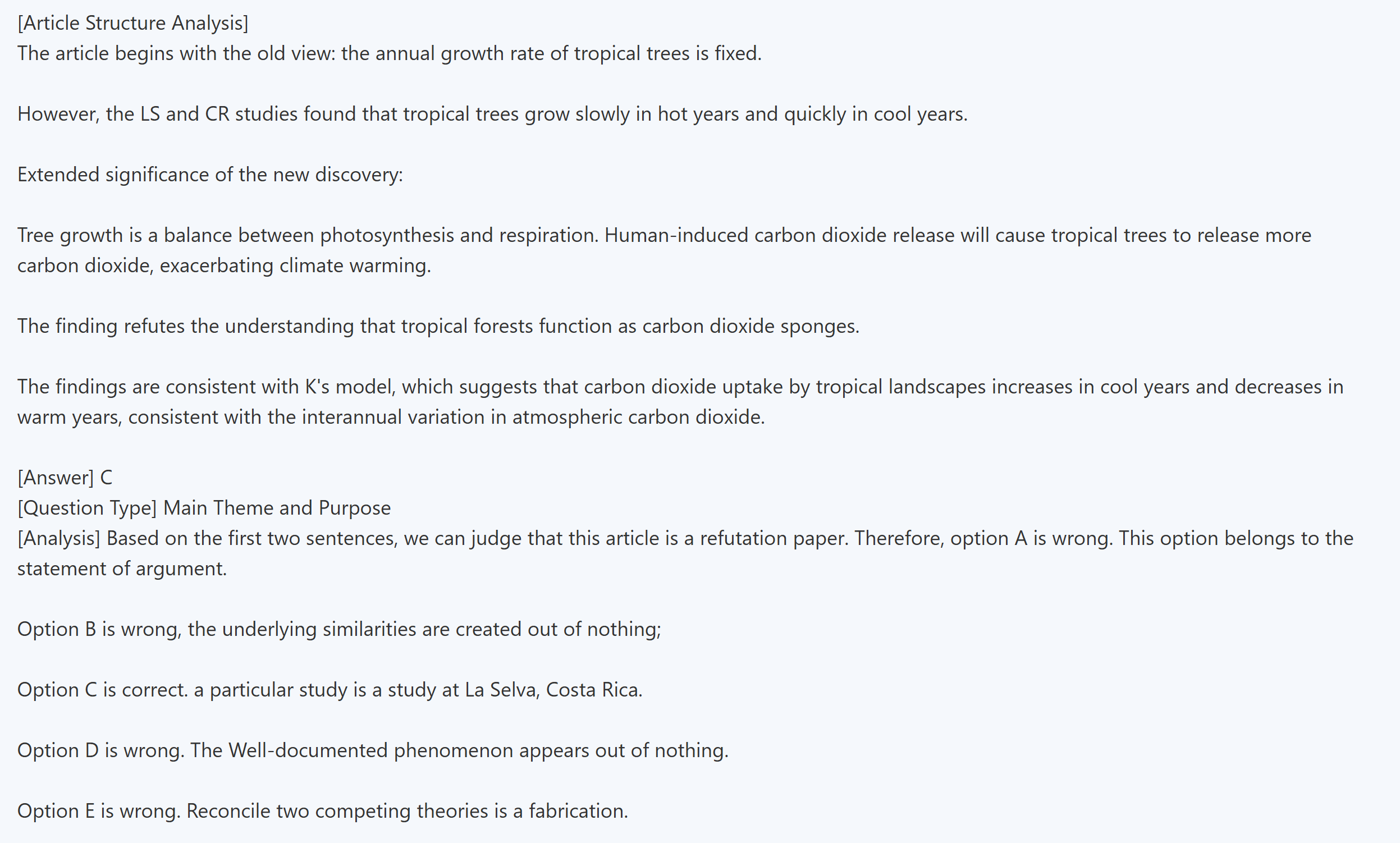The width and height of the screenshot is (1400, 843).
Task: Click the phrase exacerbating climate warming
Action: [x=295, y=266]
